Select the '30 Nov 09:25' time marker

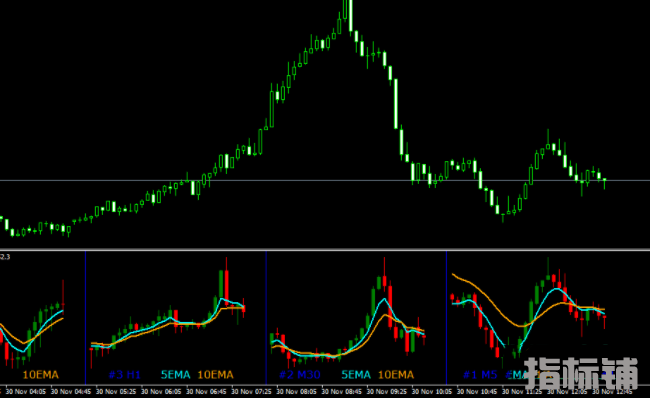[387, 392]
